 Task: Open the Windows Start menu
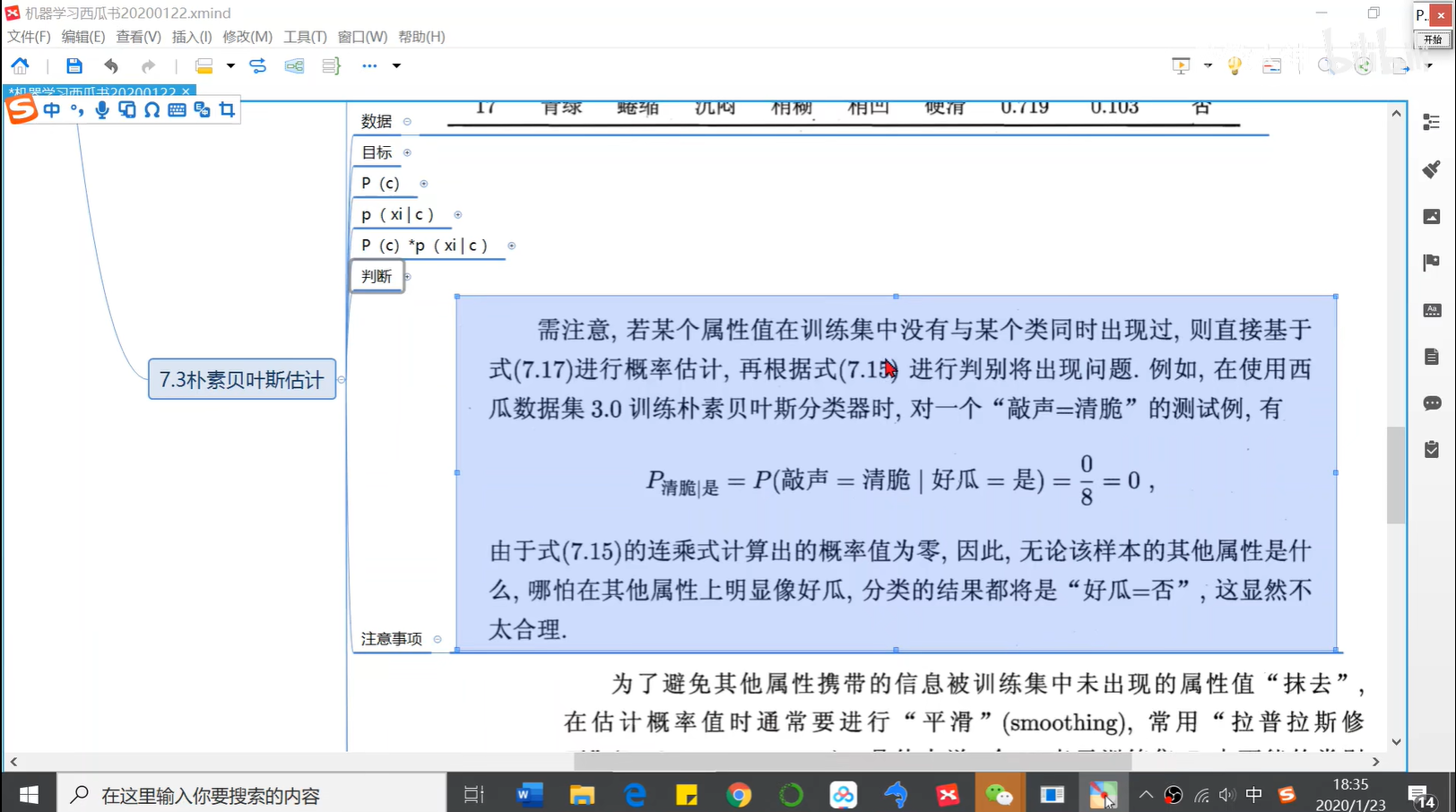[x=29, y=795]
